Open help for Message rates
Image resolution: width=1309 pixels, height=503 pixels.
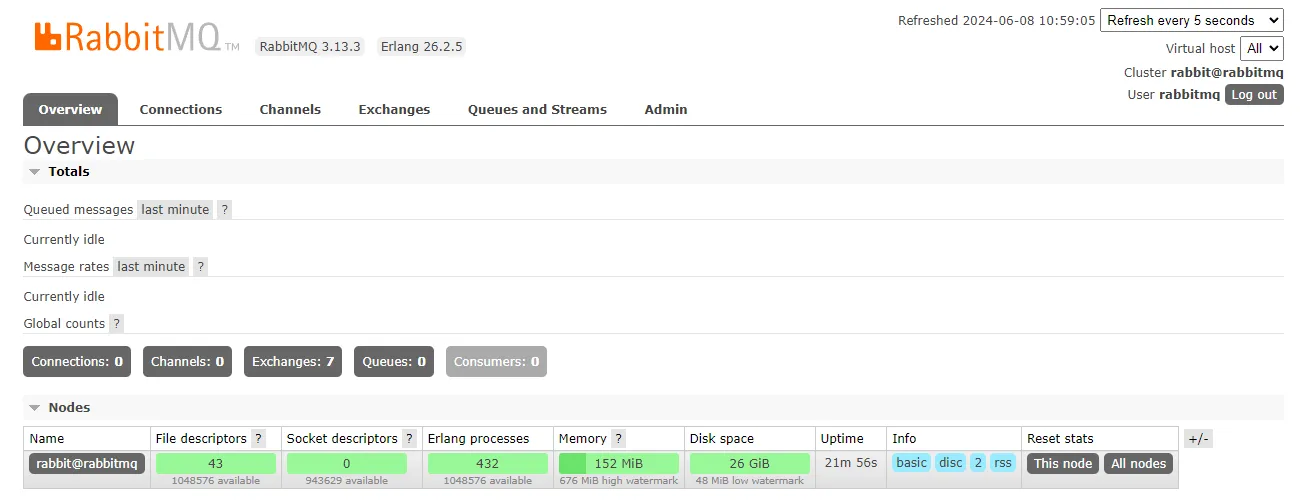201,267
